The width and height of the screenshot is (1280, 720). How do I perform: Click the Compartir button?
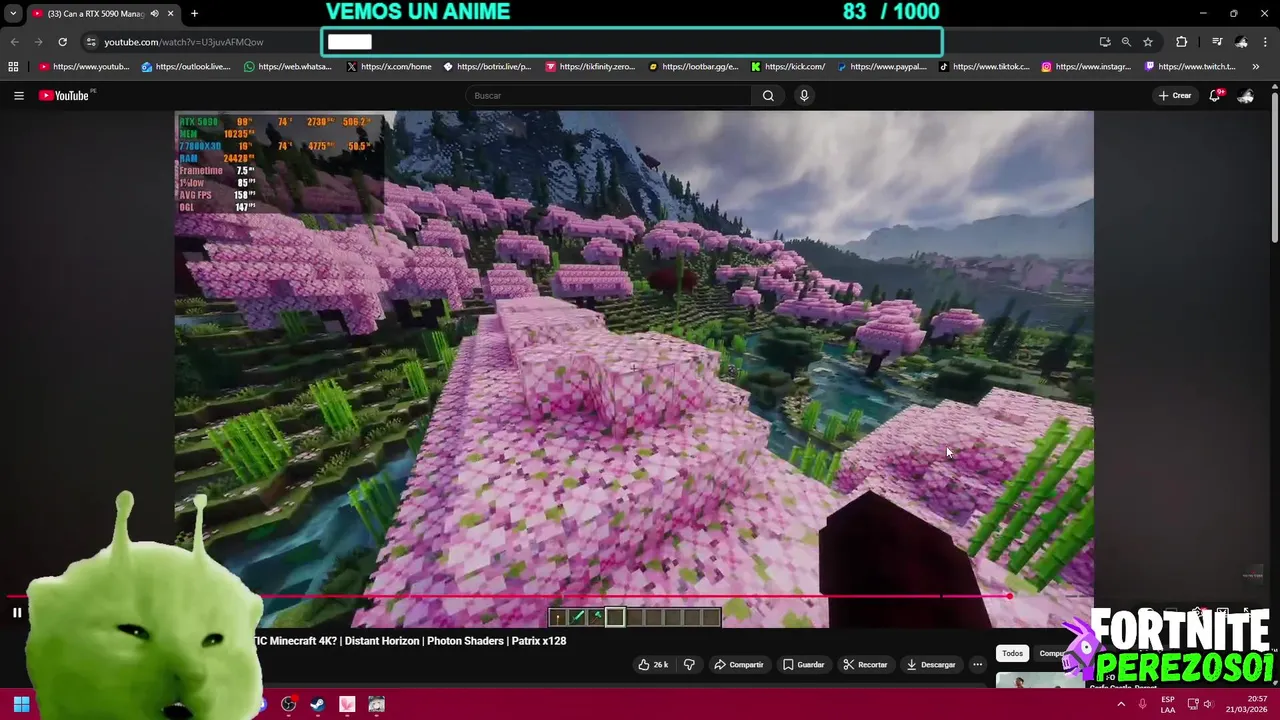point(738,664)
